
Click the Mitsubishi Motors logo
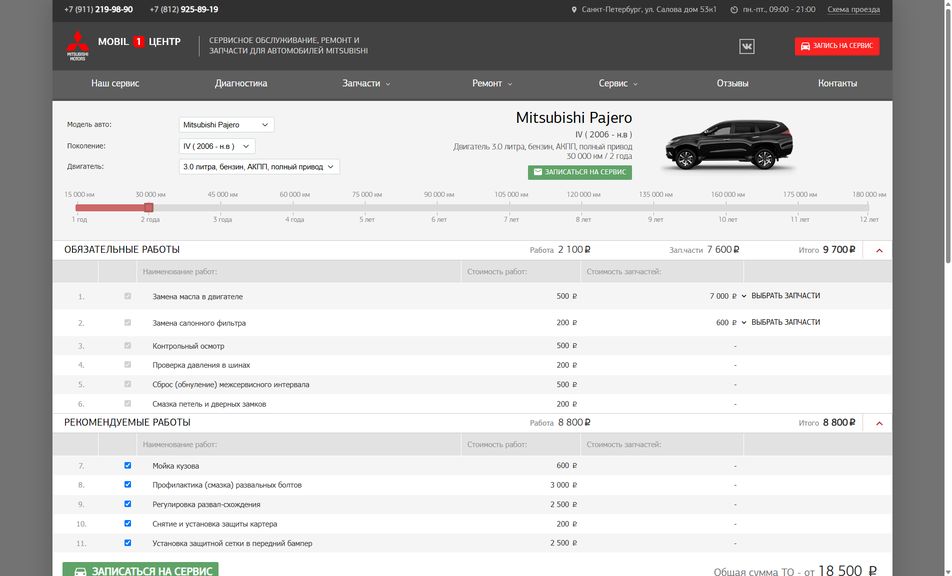(x=77, y=46)
